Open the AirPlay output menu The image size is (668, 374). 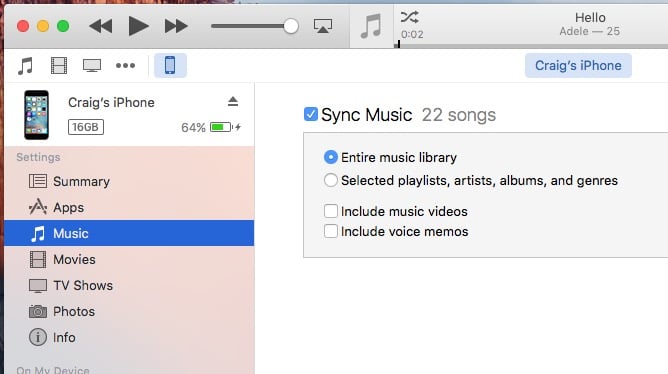(x=323, y=26)
